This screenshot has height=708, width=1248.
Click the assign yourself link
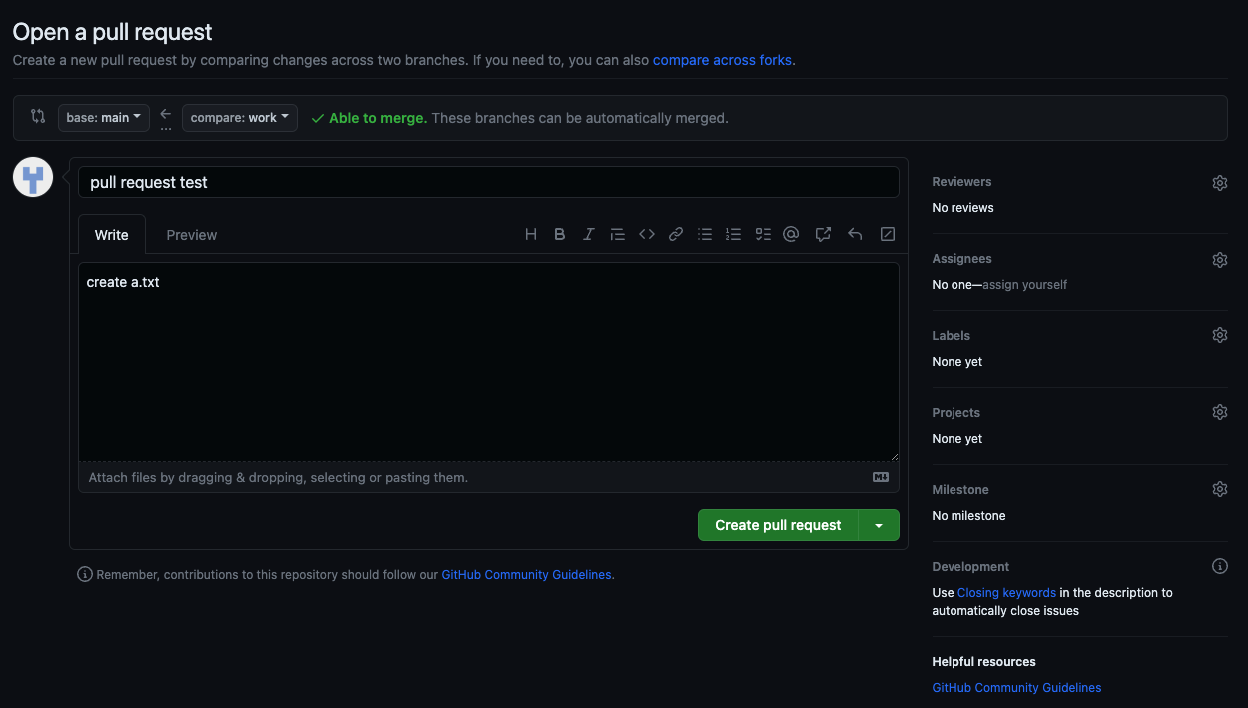[1025, 285]
